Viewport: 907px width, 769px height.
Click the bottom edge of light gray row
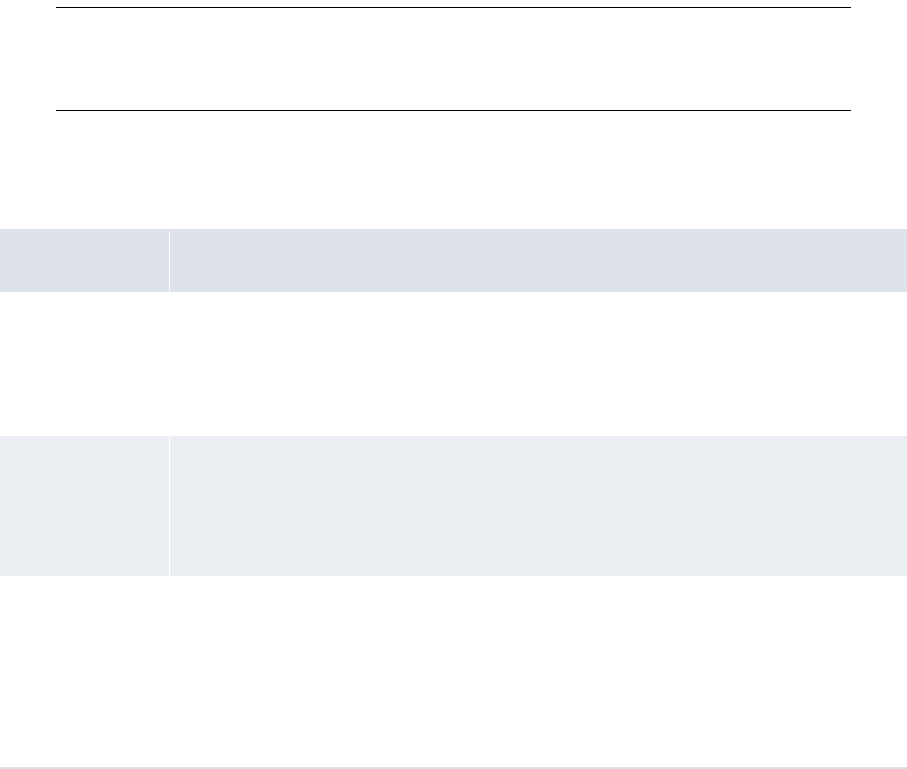coord(454,575)
